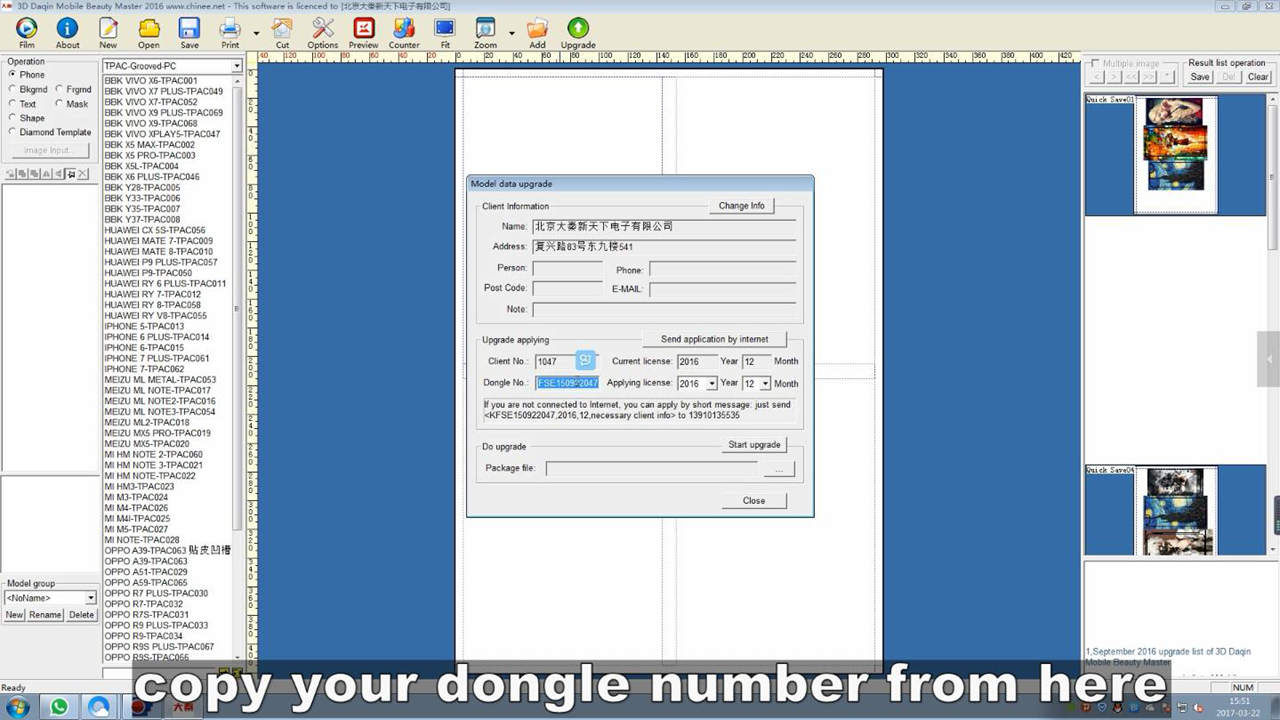
Task: Click Send application by internet button
Action: tap(714, 339)
